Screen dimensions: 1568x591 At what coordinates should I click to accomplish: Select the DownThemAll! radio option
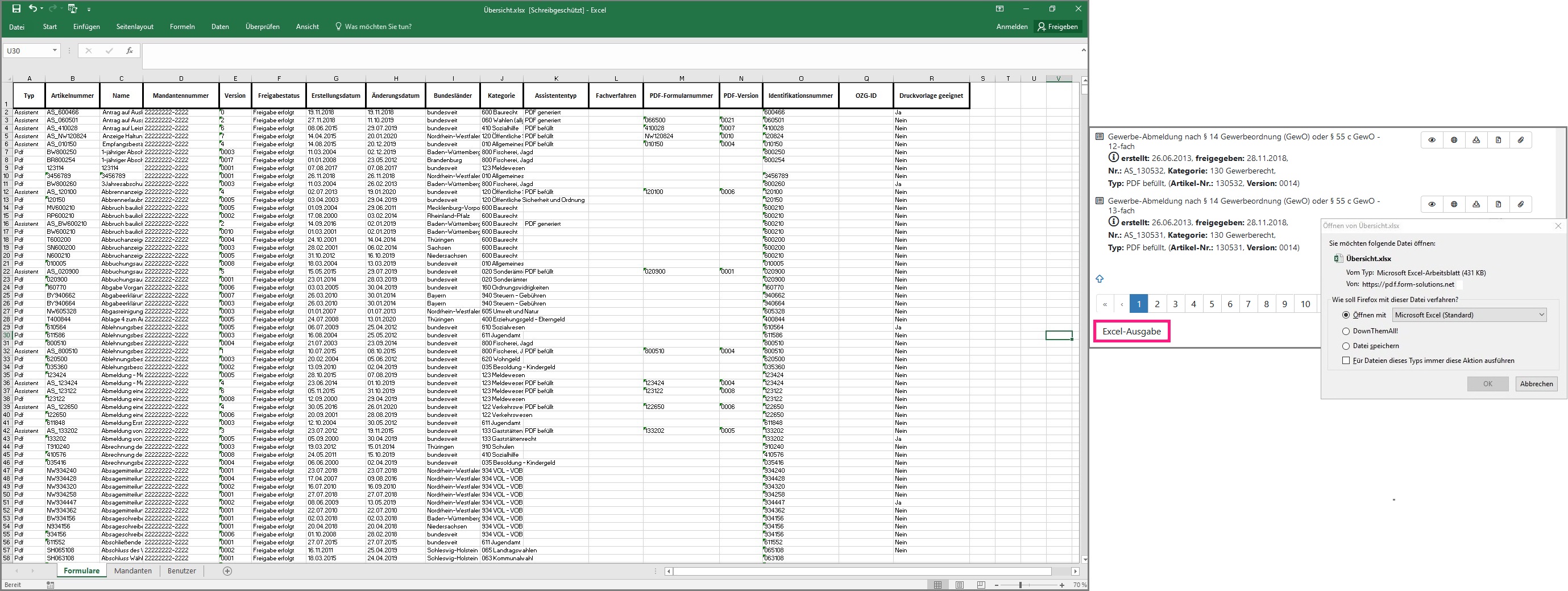pos(1346,331)
